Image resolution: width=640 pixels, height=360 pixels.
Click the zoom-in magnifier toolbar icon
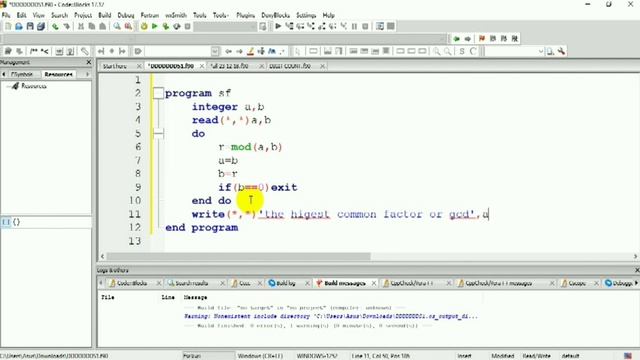point(437,51)
